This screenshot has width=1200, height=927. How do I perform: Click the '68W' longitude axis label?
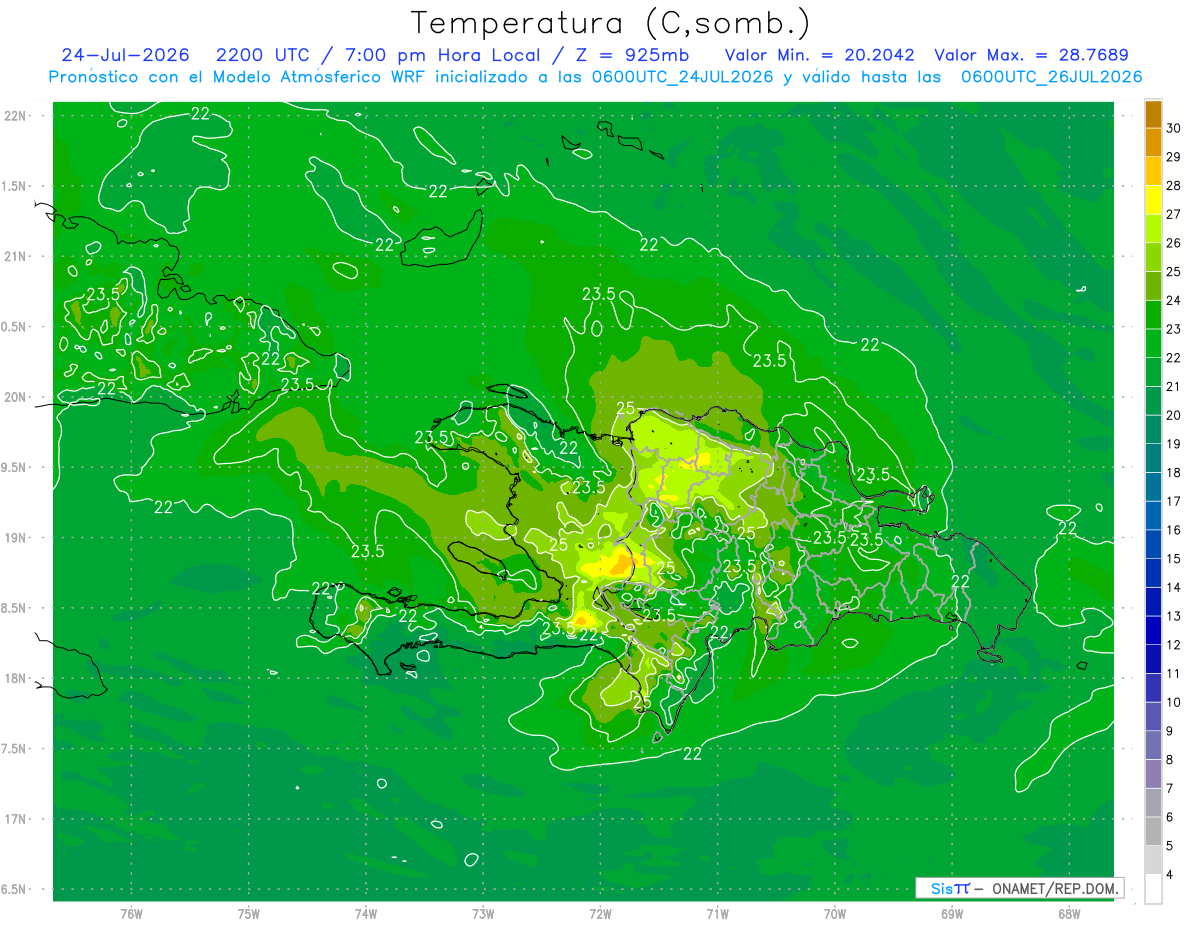point(1068,913)
